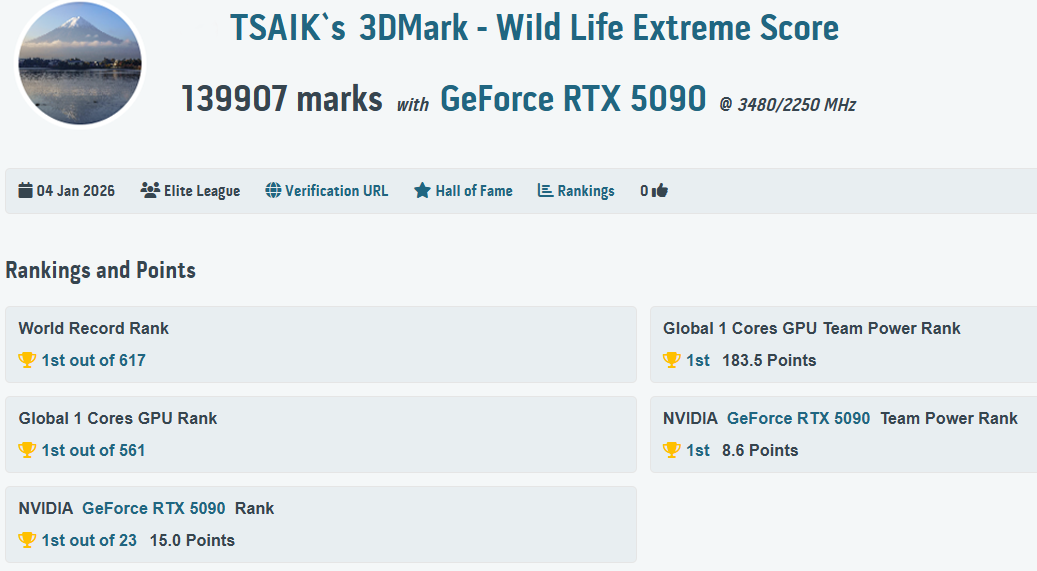
Task: Open the "1st out of 617" world record ranking
Action: [93, 360]
